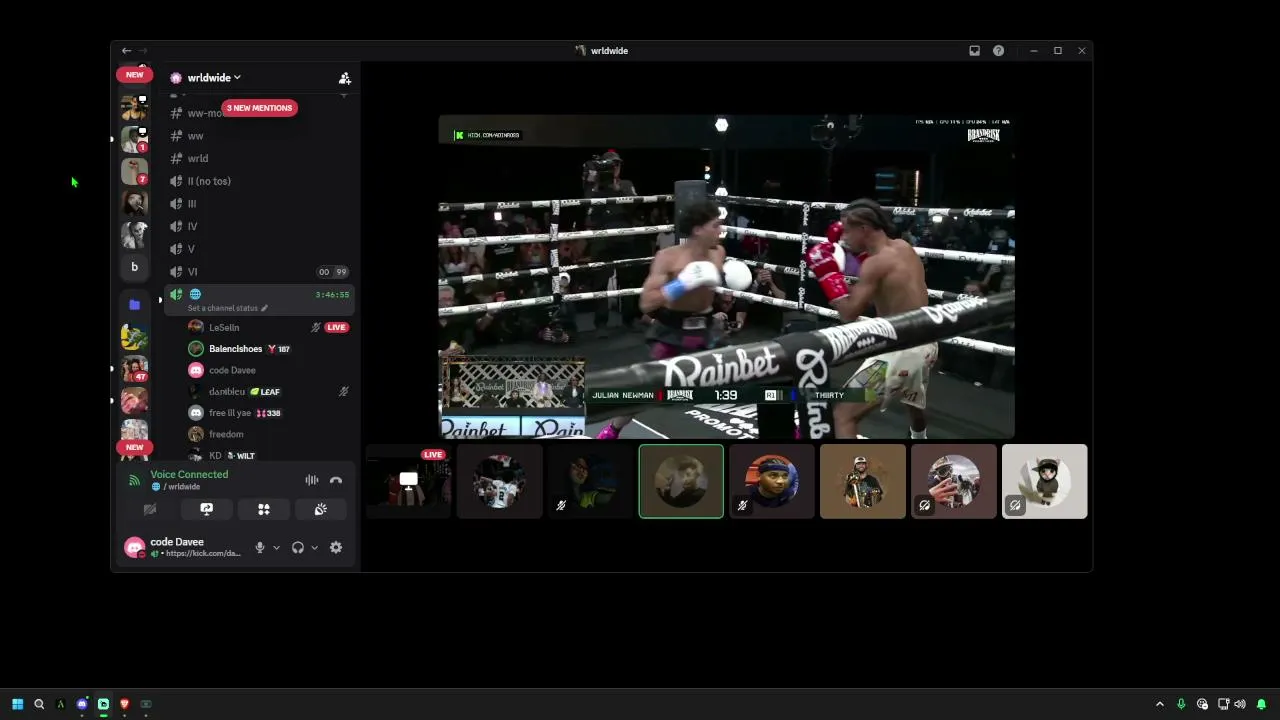Select the cartoon cat participant tile
Screen dimensions: 1280x720
coord(1044,482)
